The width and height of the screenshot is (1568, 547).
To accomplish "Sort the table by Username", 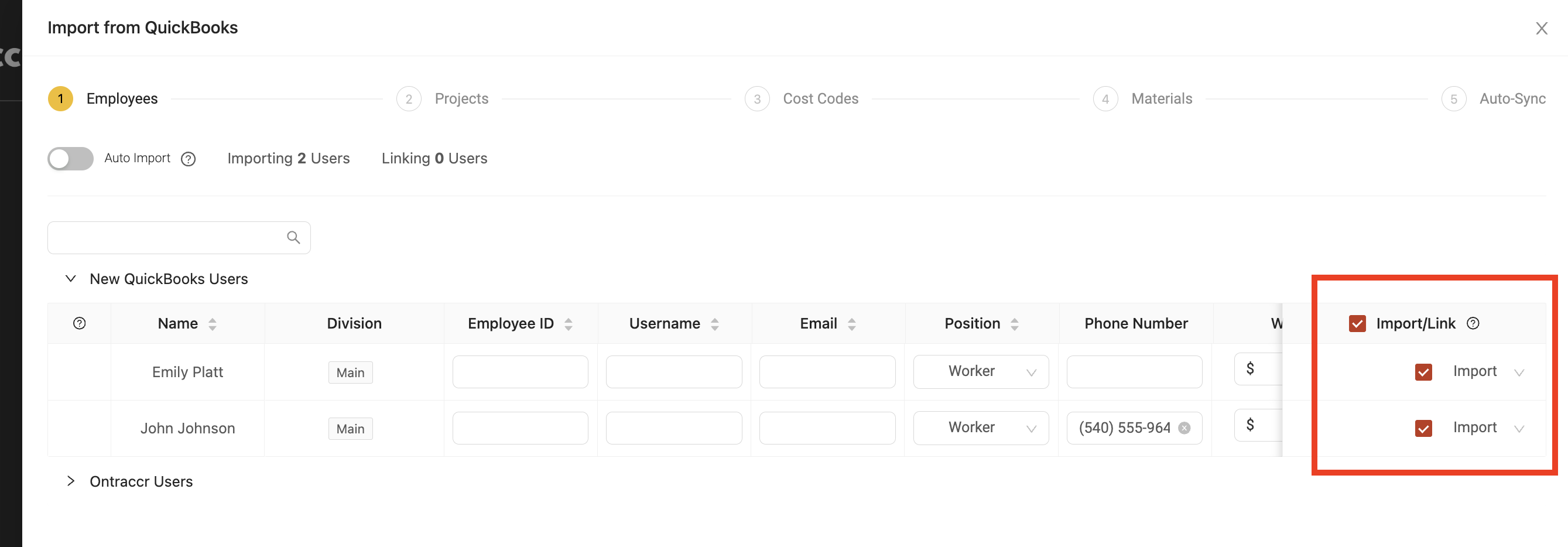I will coord(714,324).
